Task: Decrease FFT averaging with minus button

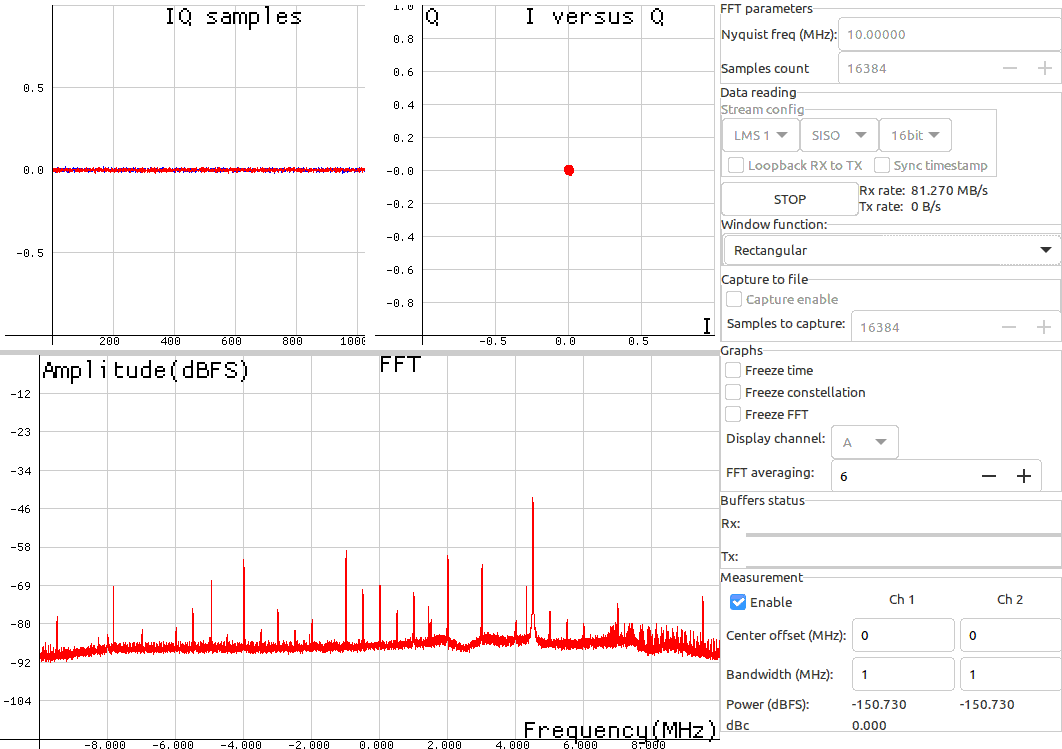Action: point(989,476)
